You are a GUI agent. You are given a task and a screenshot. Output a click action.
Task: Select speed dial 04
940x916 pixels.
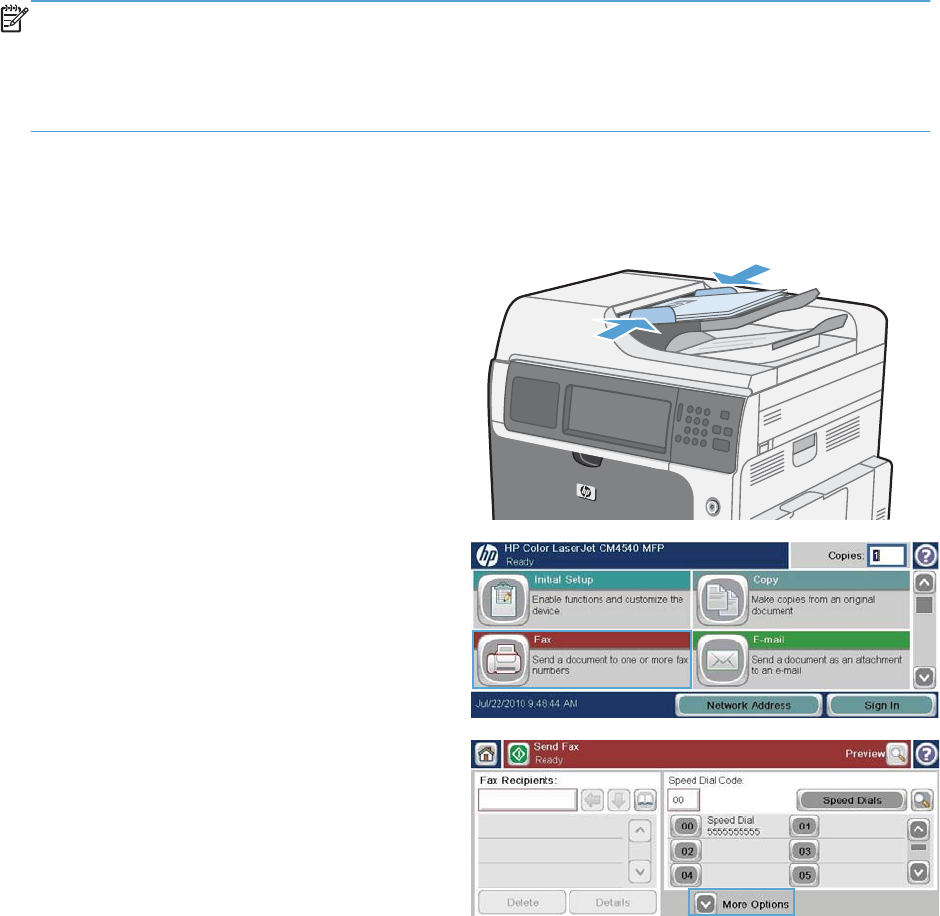pos(687,875)
